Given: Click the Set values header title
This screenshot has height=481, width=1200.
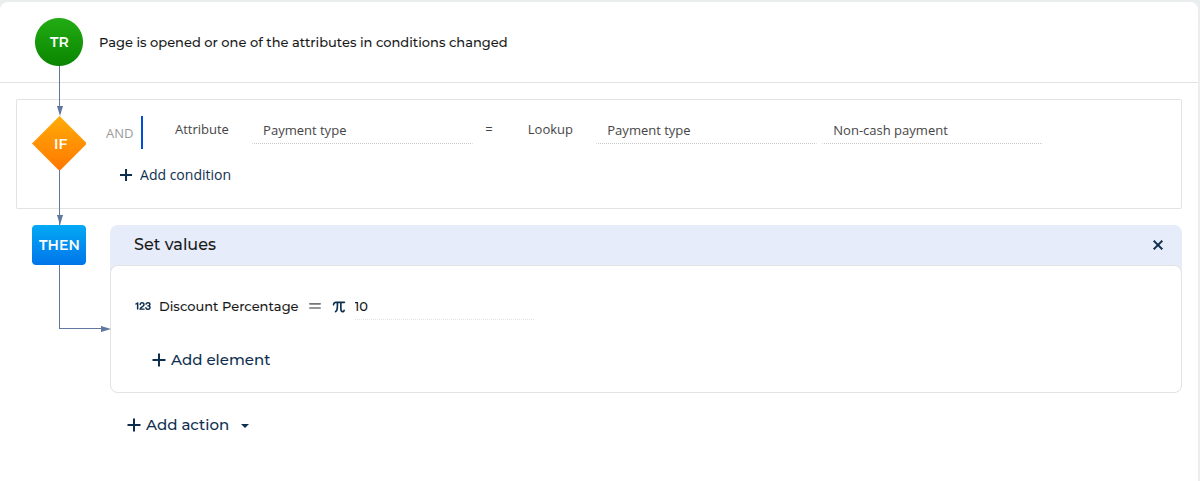Looking at the screenshot, I should click(175, 245).
